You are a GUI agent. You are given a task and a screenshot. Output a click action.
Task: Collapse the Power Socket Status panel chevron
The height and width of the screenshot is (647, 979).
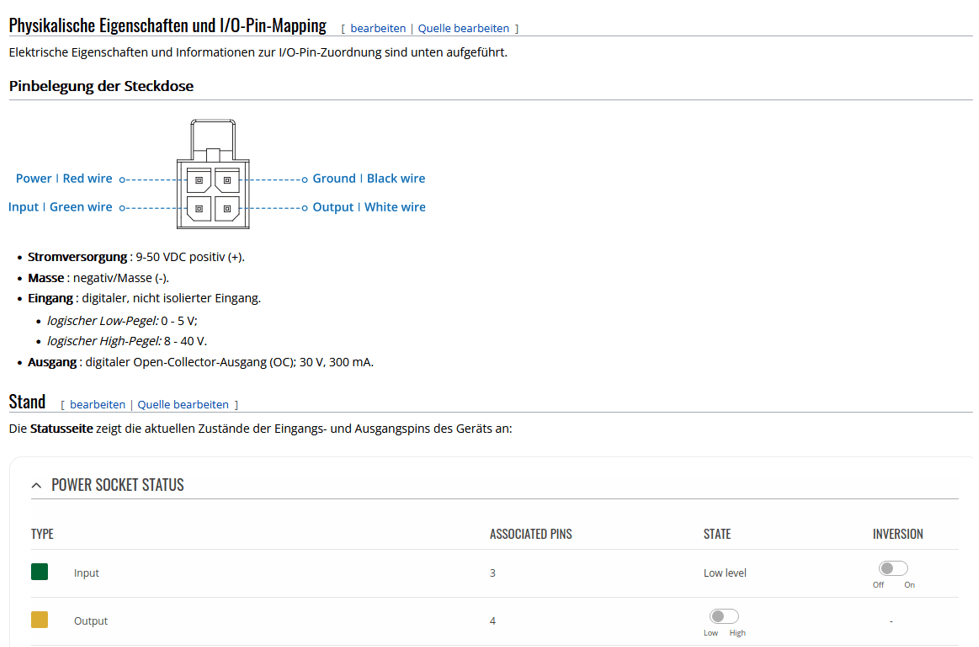pyautogui.click(x=37, y=485)
